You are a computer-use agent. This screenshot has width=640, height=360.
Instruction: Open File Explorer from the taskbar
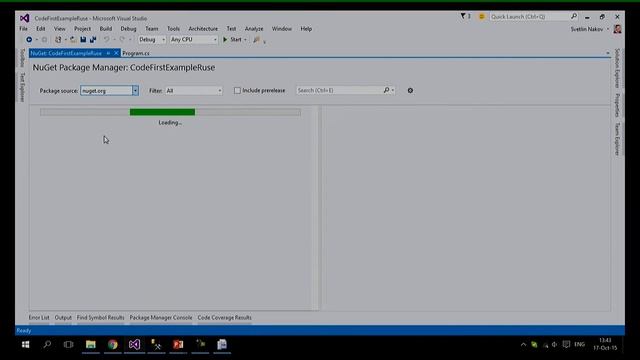[x=91, y=344]
